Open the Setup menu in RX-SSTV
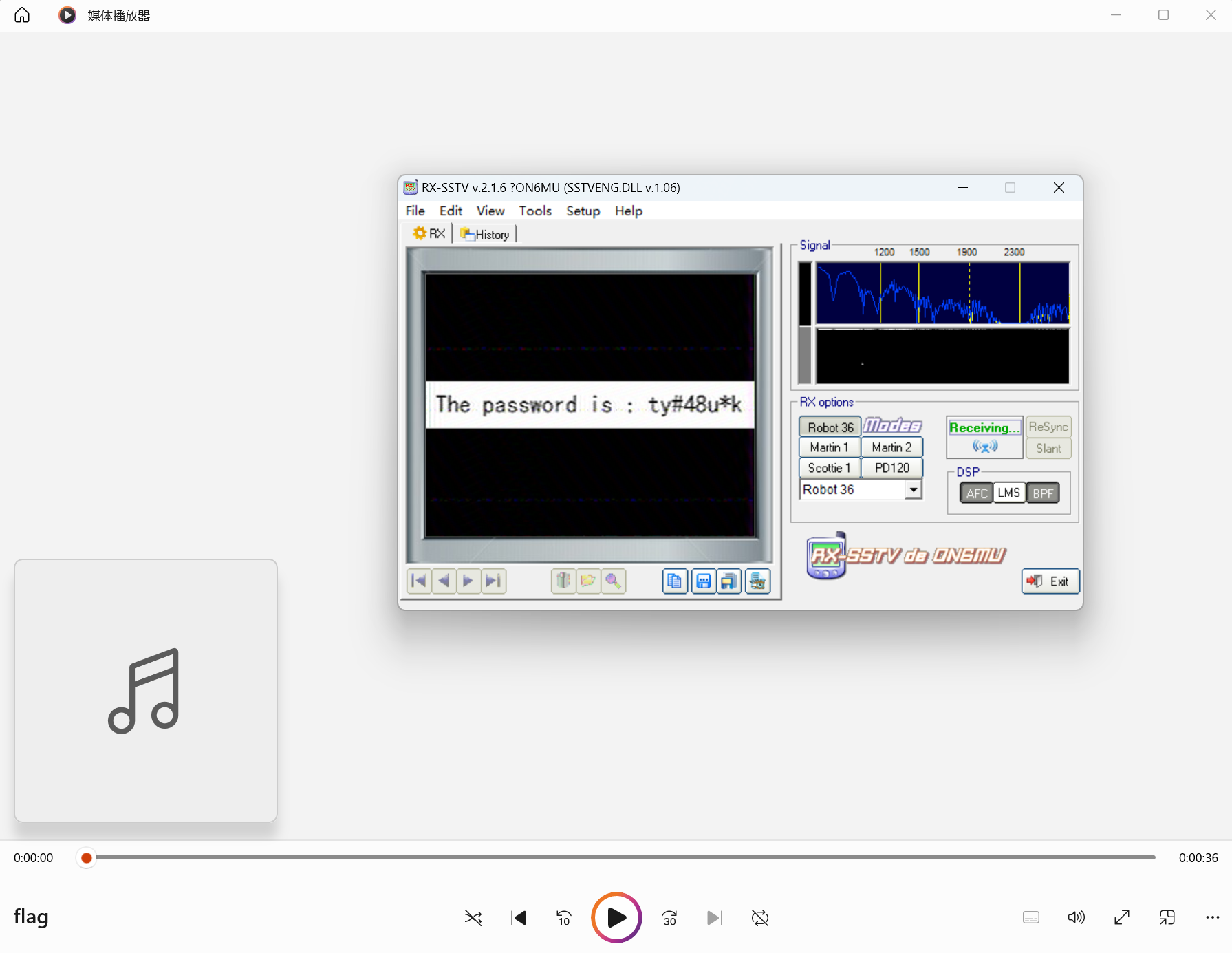1232x953 pixels. [x=583, y=211]
